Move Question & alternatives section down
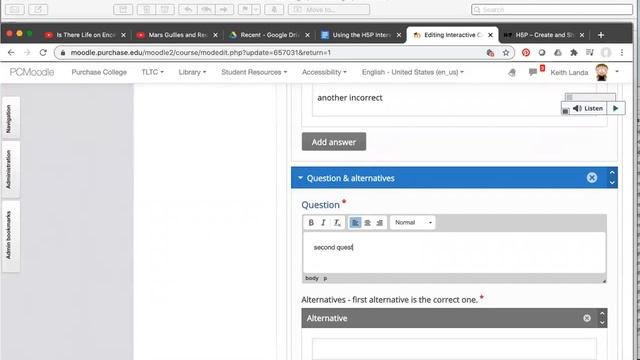The height and width of the screenshot is (360, 640). click(x=612, y=182)
